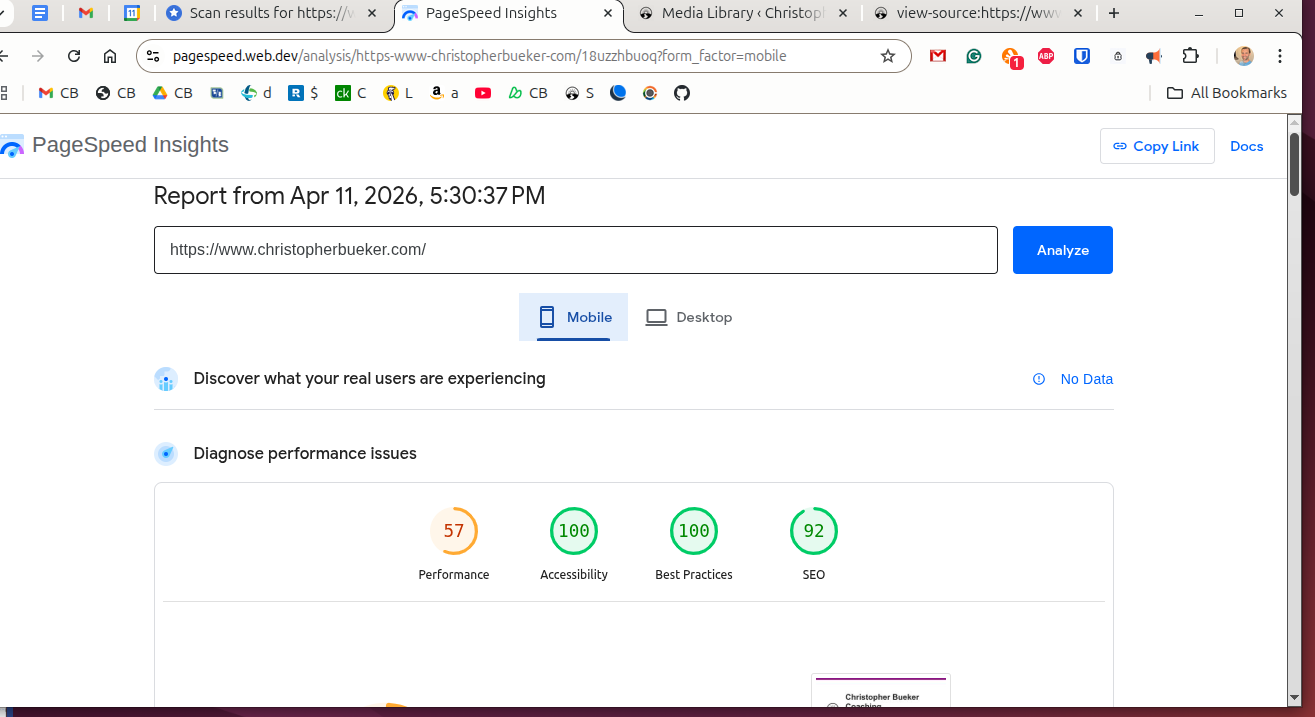This screenshot has width=1315, height=717.
Task: Open the GitHub bookmark
Action: [x=682, y=93]
